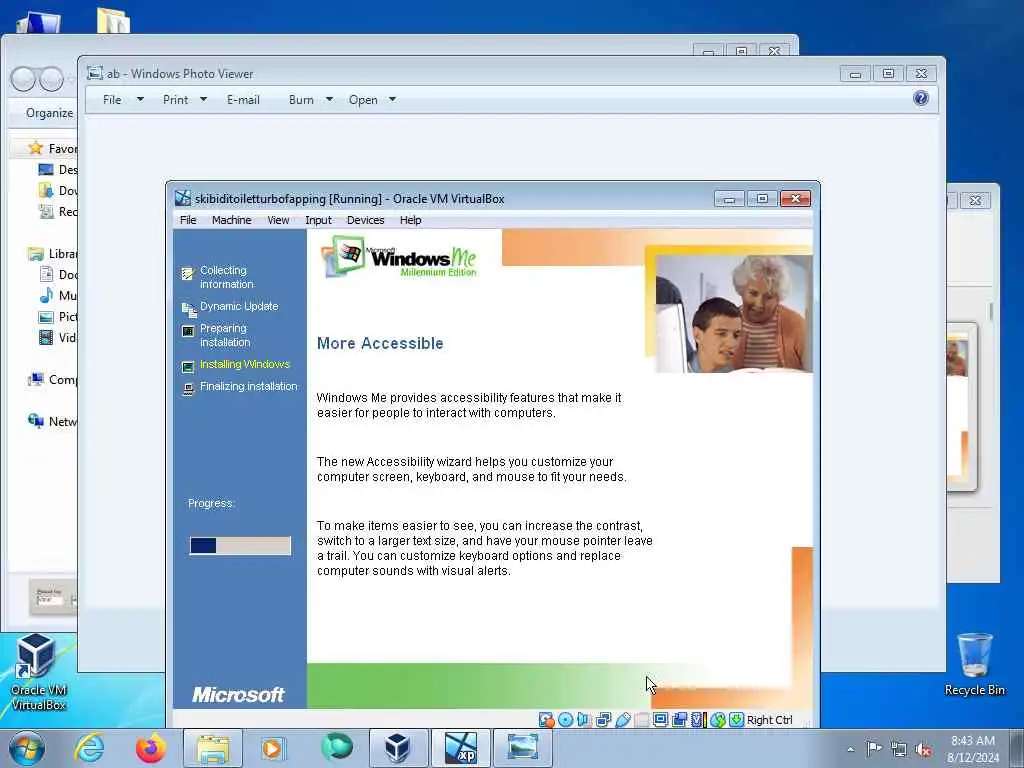This screenshot has width=1024, height=768.
Task: Click the display monitor icon in VirtualBox status bar
Action: coord(660,720)
